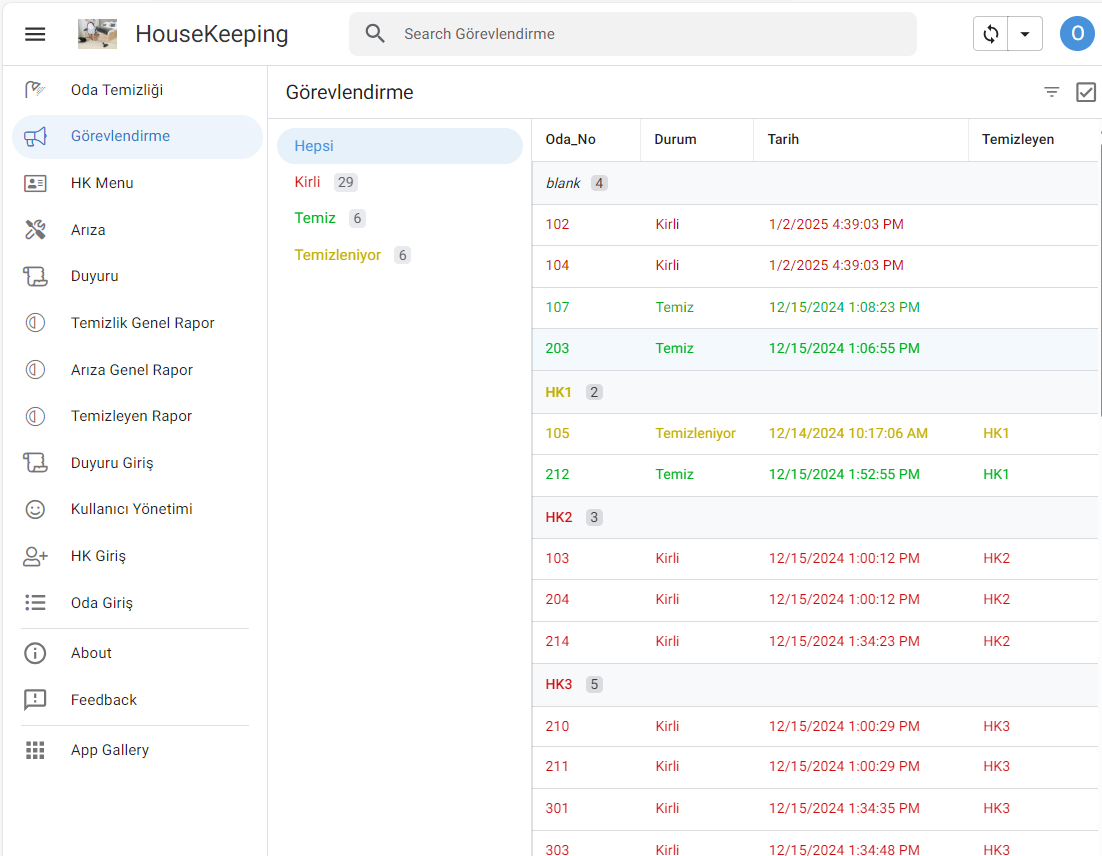Open the filter icon in Görevlendirme header

tap(1051, 92)
